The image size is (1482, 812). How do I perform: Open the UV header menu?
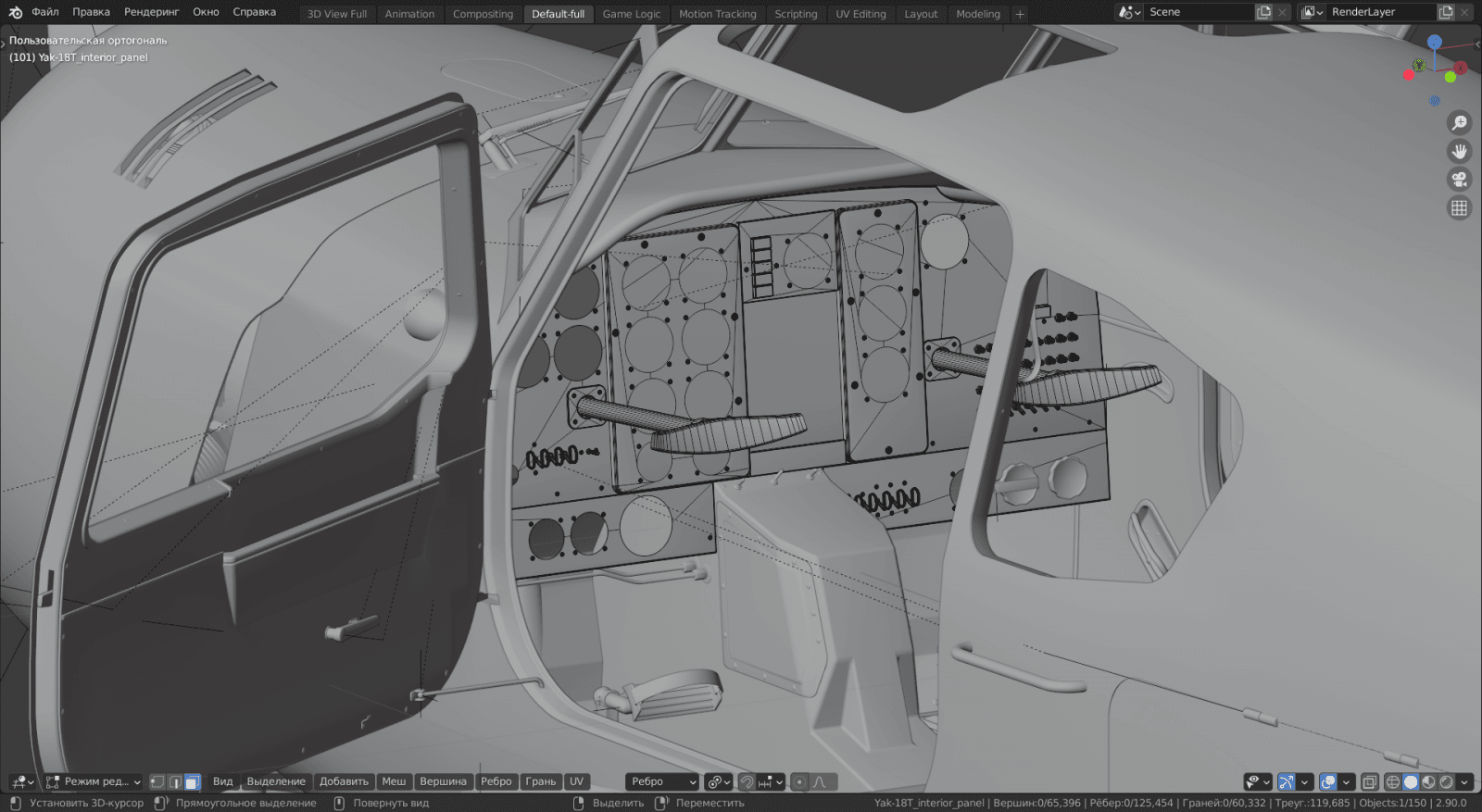point(576,782)
